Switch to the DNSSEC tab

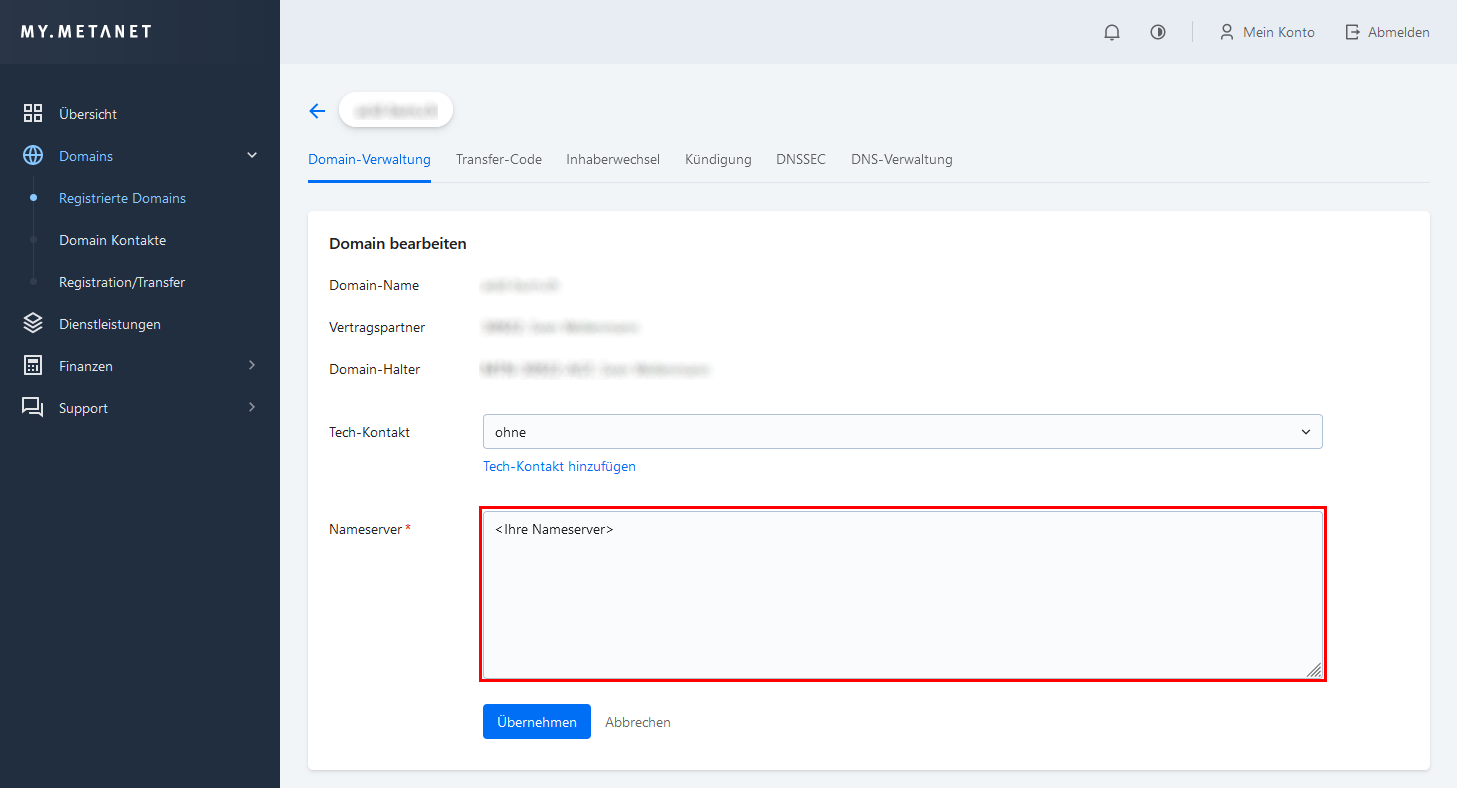(800, 159)
